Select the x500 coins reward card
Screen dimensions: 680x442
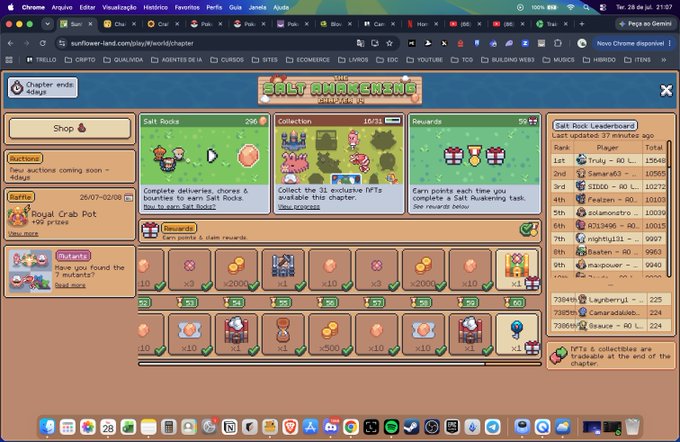tap(330, 334)
